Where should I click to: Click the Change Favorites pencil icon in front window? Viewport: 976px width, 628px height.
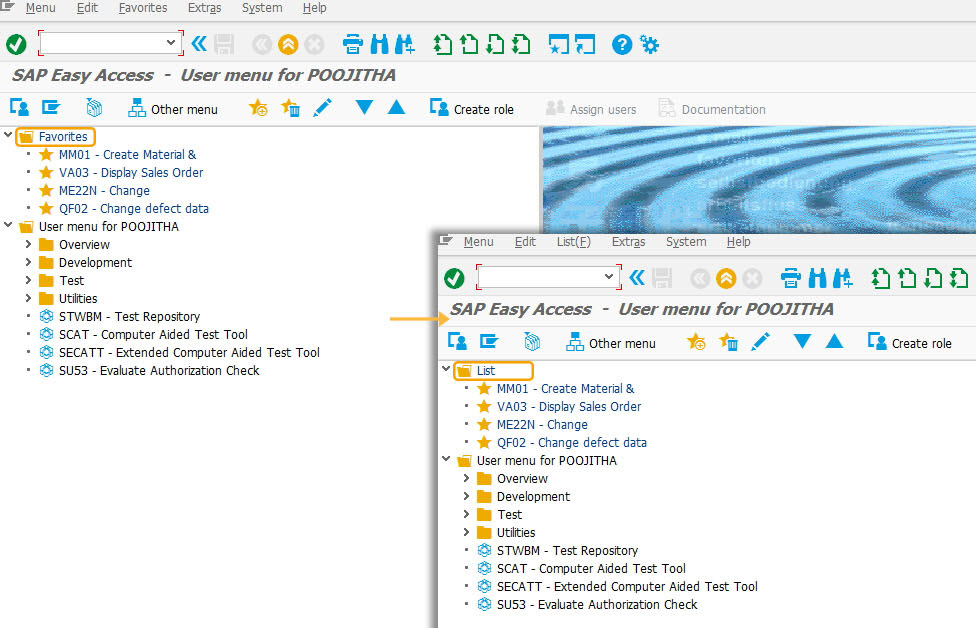pos(761,342)
